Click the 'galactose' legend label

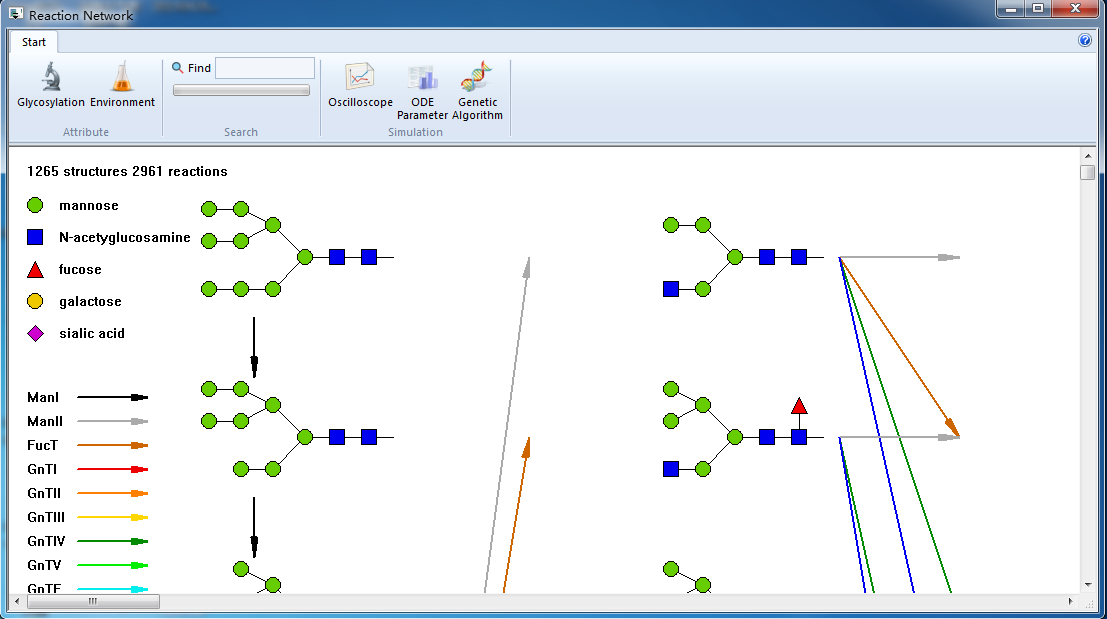click(90, 302)
